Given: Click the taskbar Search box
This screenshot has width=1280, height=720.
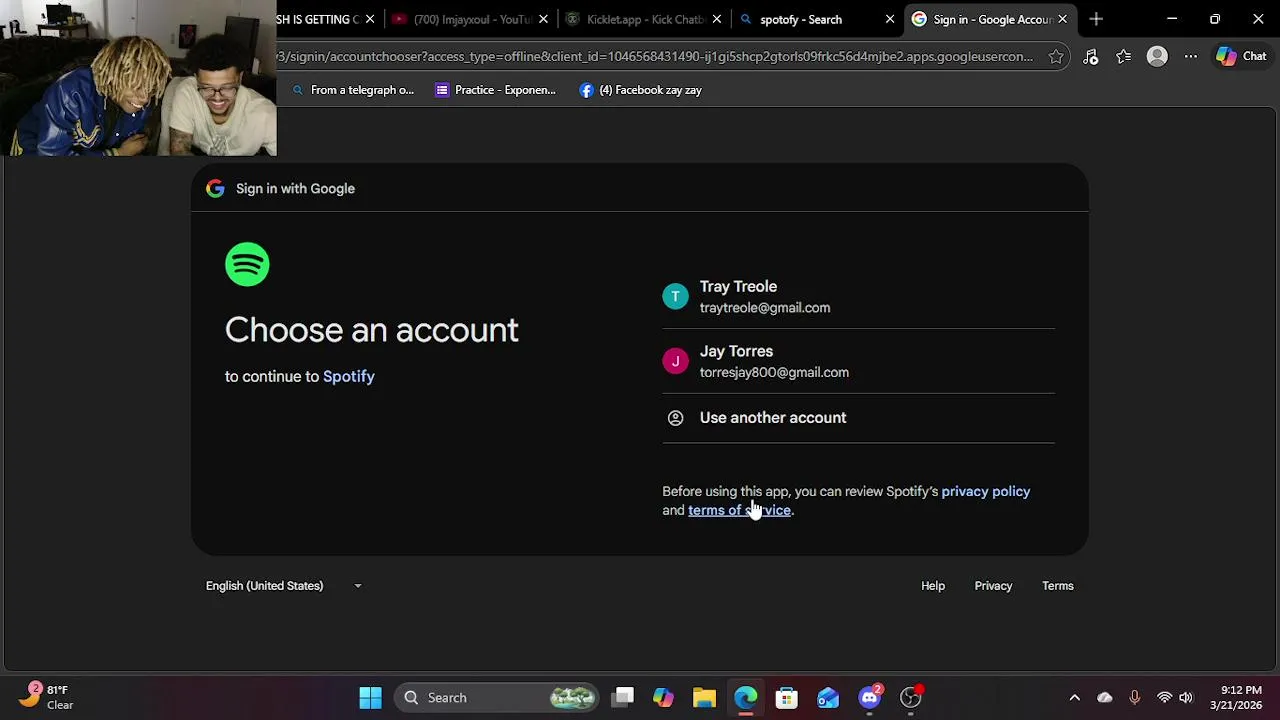Looking at the screenshot, I should pos(497,698).
